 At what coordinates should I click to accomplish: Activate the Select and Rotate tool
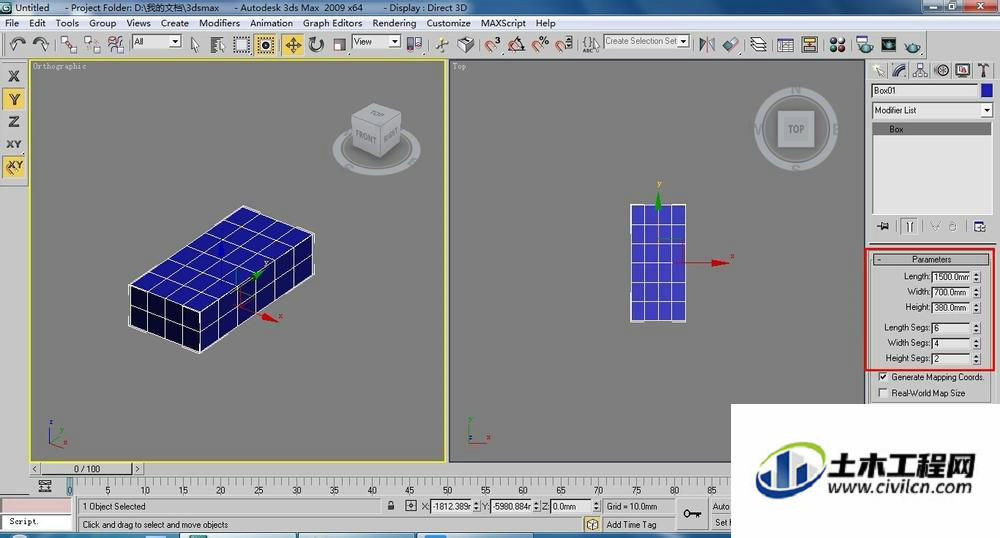click(316, 44)
